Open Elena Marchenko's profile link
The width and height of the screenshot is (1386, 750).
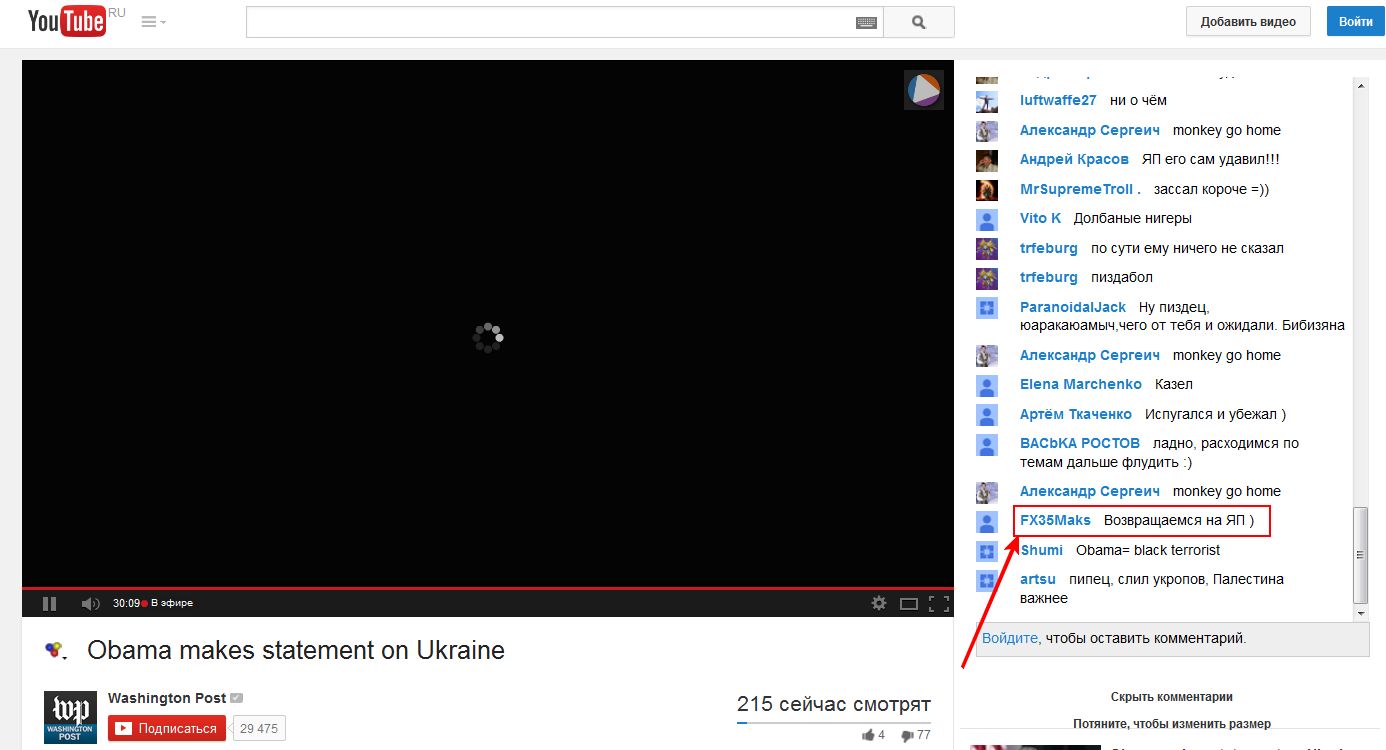(x=1081, y=384)
